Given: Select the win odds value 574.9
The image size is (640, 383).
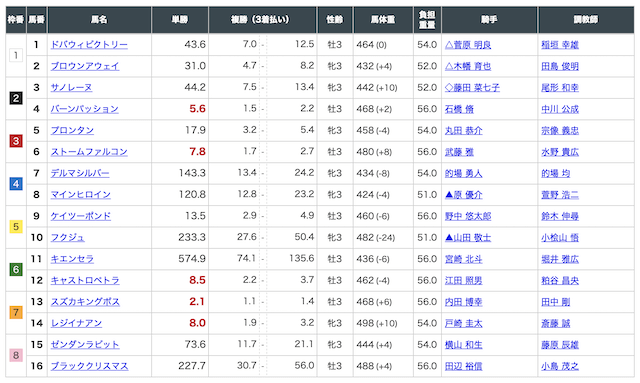Looking at the screenshot, I should coord(192,259).
